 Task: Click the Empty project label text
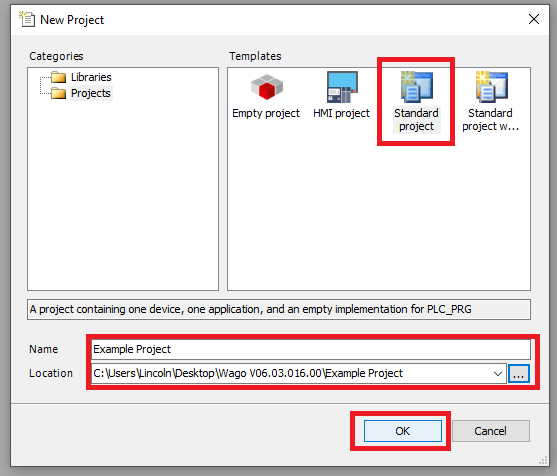(266, 113)
